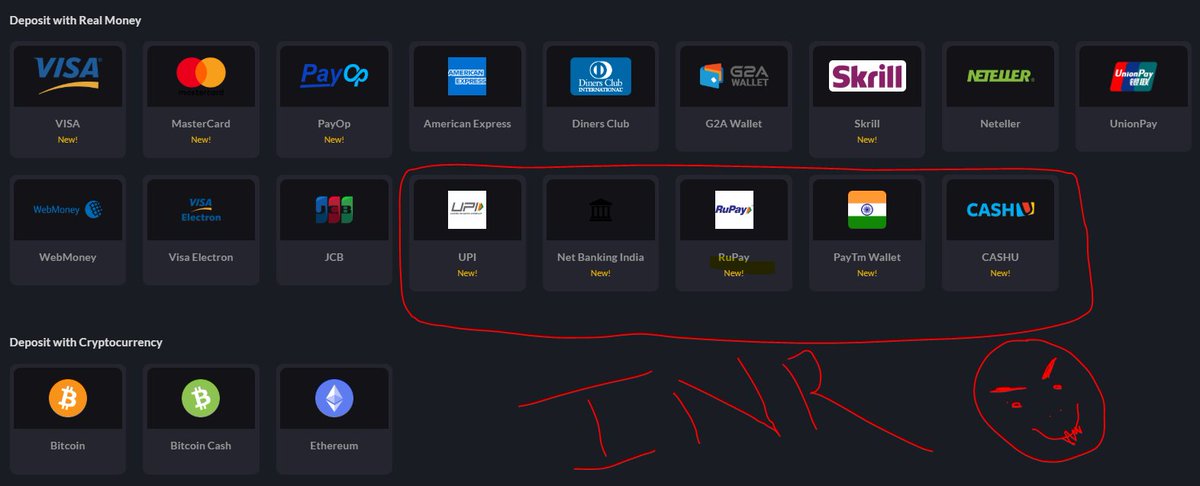Select the American Express logo
This screenshot has height=486, width=1200.
click(467, 76)
